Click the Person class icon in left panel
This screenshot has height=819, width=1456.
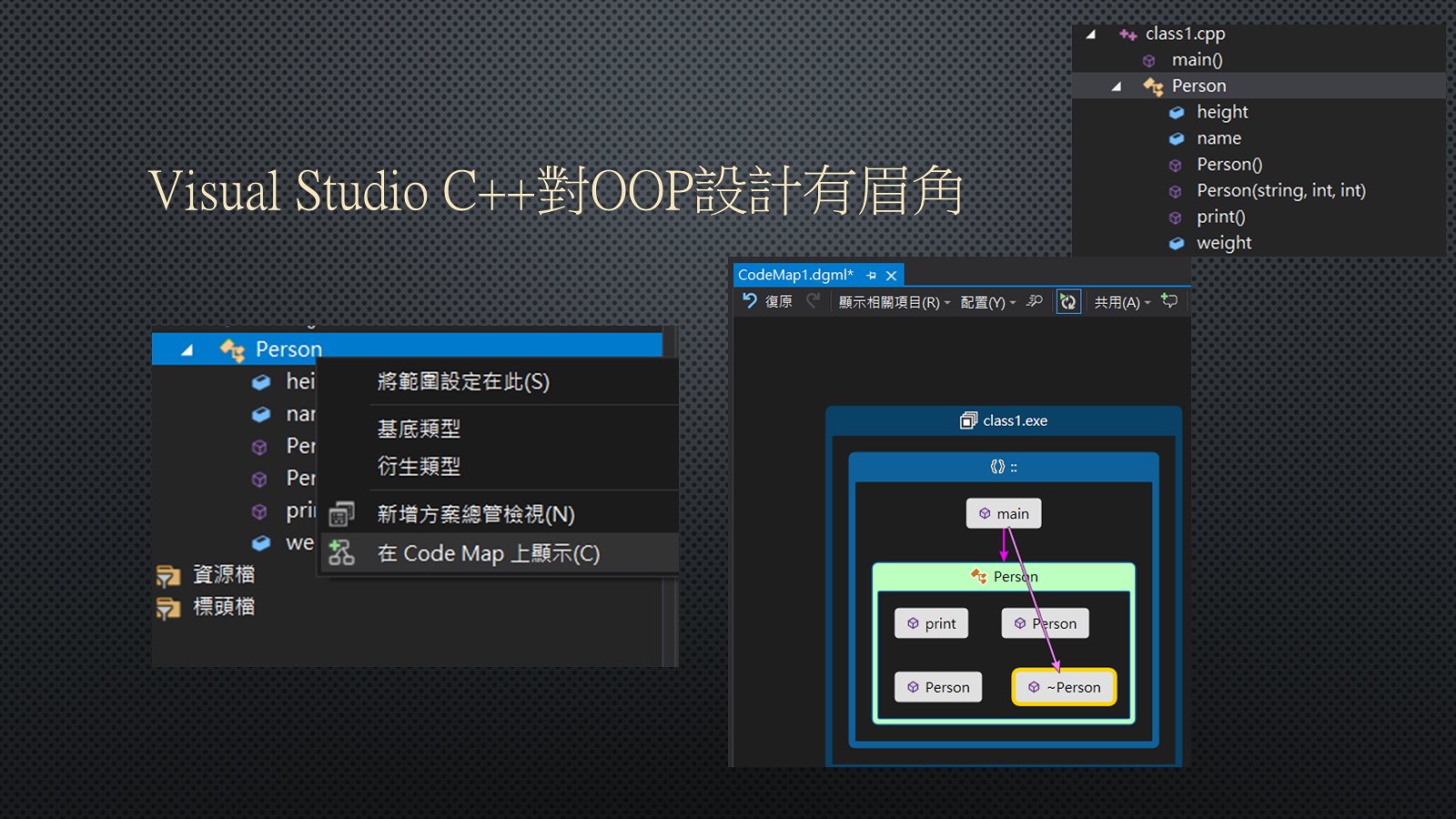click(232, 349)
